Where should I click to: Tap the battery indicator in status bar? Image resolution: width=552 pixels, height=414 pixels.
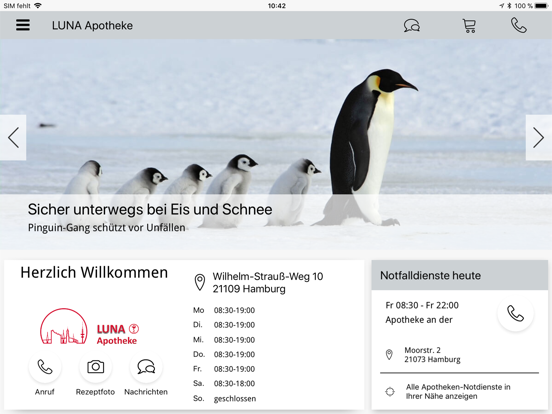pos(541,6)
